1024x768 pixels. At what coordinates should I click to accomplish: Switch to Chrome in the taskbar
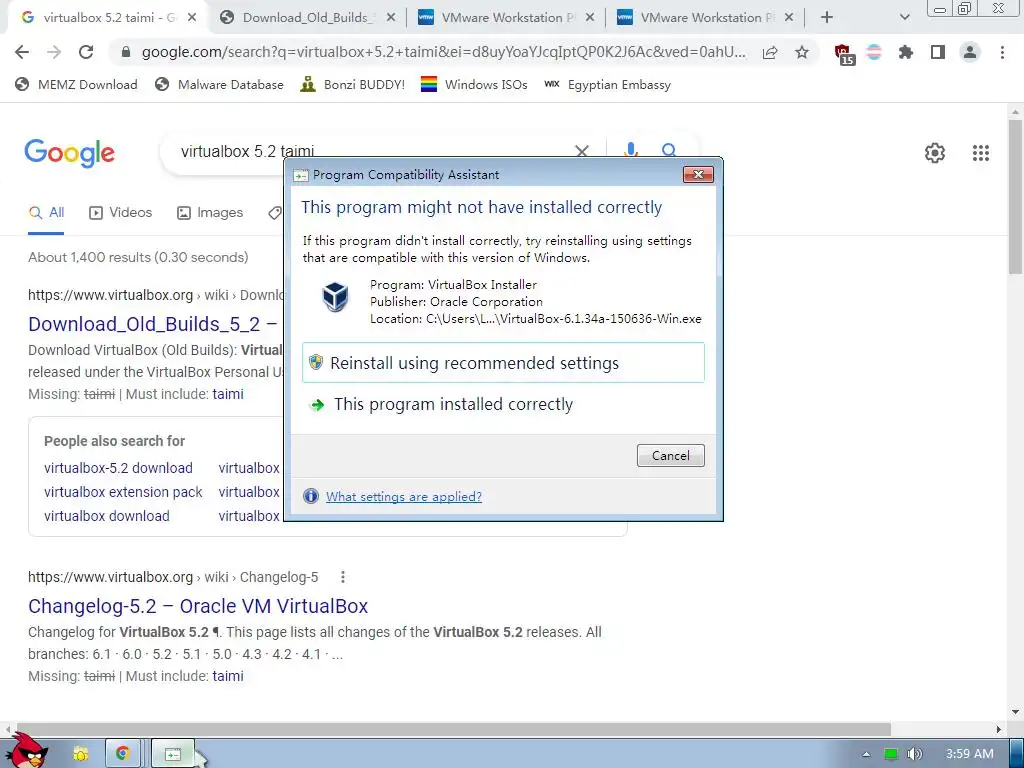coord(122,754)
